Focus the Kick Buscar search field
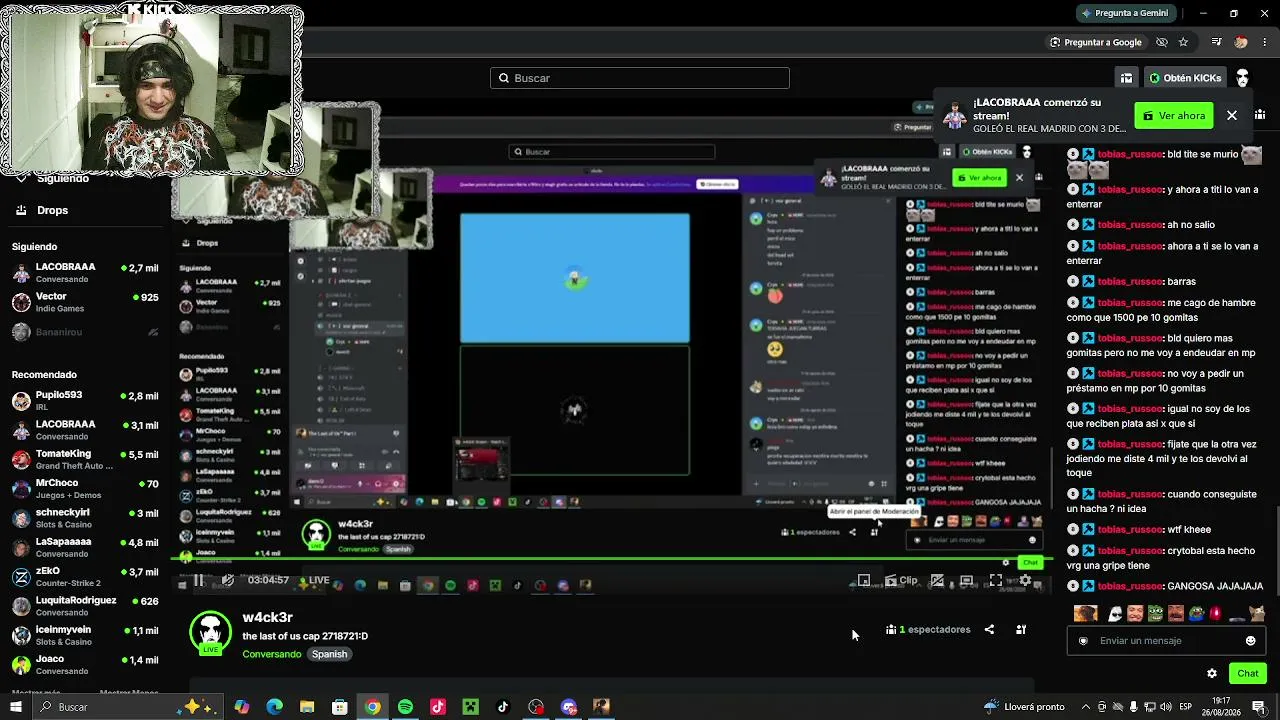 coord(640,78)
